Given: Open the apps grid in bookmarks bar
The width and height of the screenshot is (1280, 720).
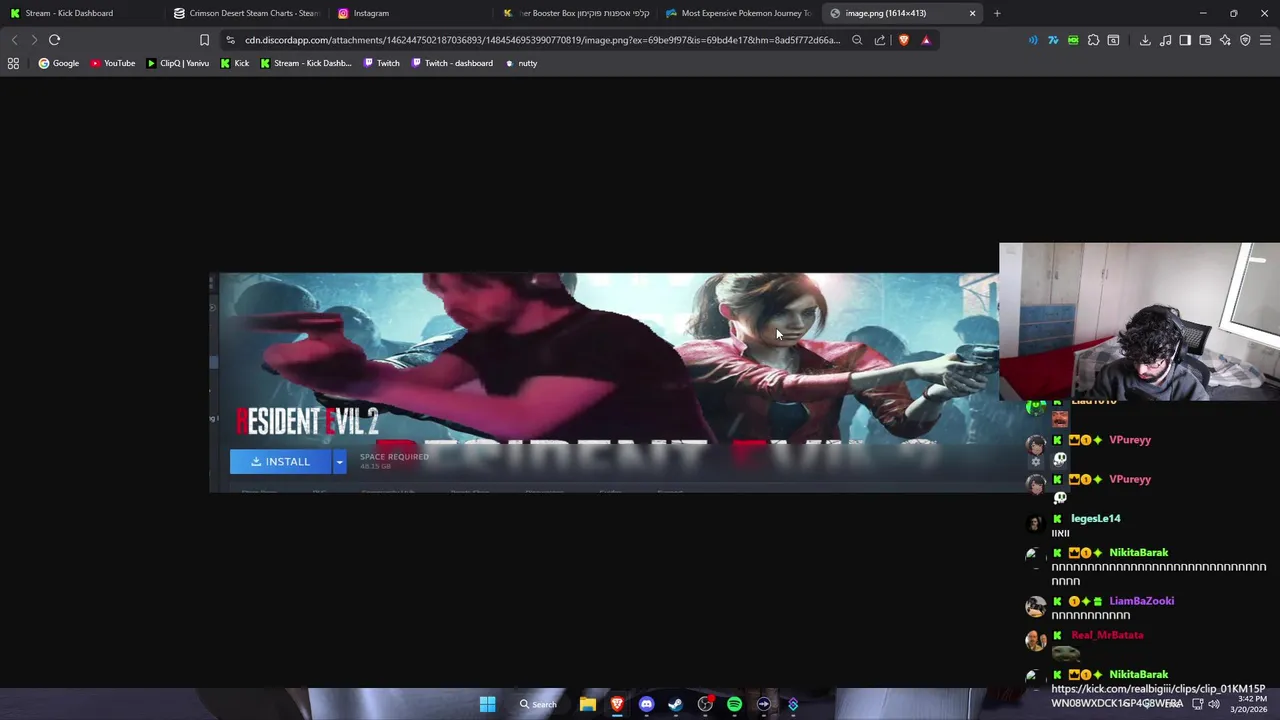Looking at the screenshot, I should 13,63.
